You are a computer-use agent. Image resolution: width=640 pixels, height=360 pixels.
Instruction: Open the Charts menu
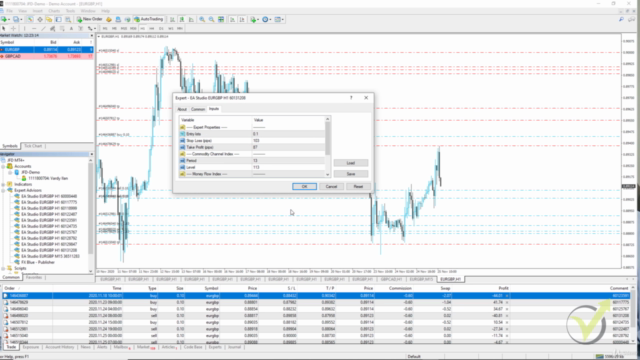pos(54,11)
